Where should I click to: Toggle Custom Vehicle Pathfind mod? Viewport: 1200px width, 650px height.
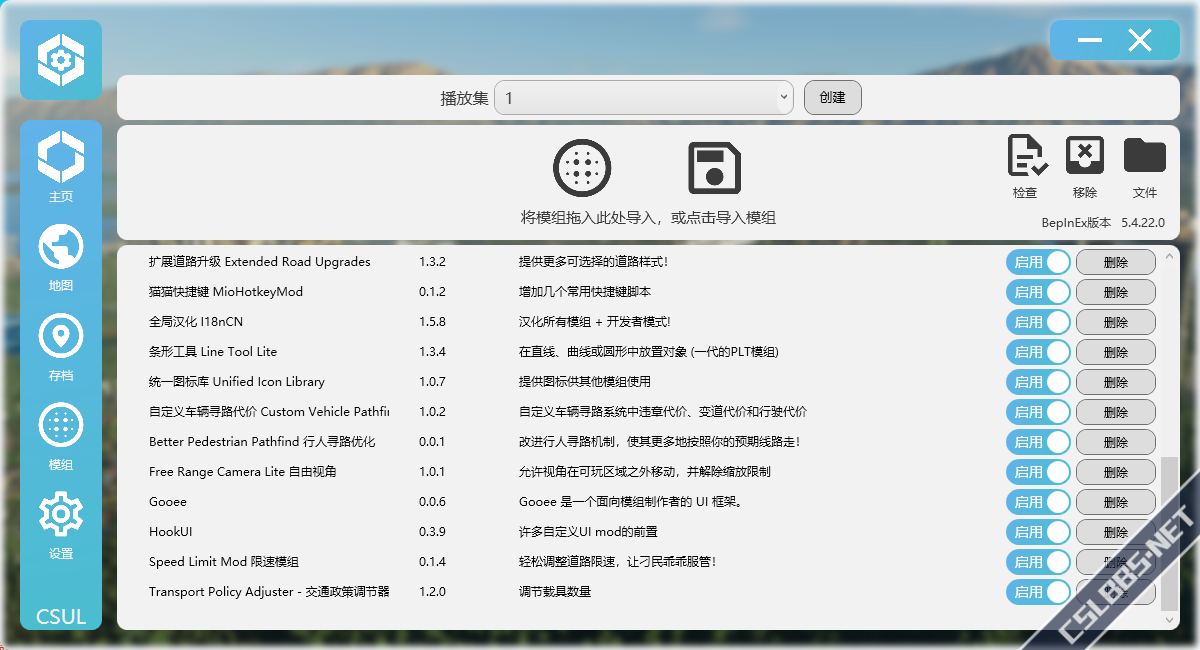click(x=1038, y=412)
